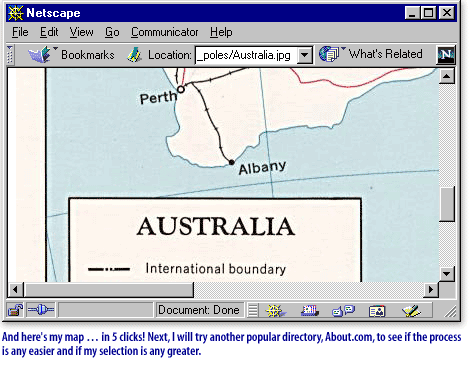Click the Document: Done status text
This screenshot has height=390, width=470.
(x=199, y=310)
